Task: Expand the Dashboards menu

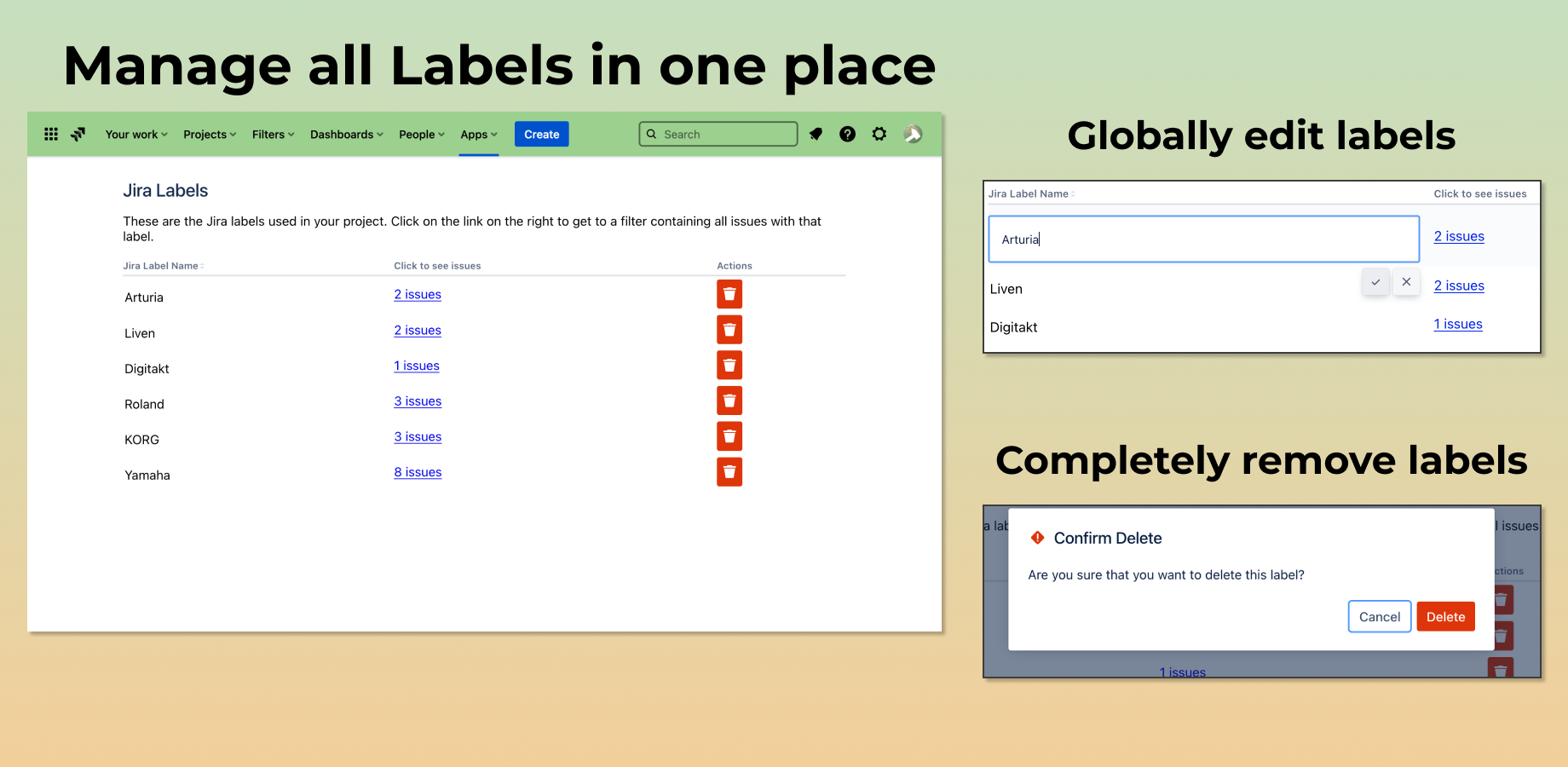Action: (347, 135)
